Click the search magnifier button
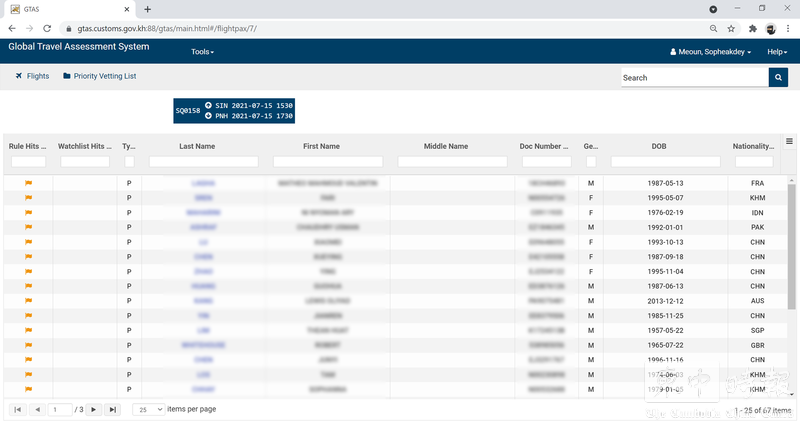The image size is (800, 423). (x=778, y=77)
